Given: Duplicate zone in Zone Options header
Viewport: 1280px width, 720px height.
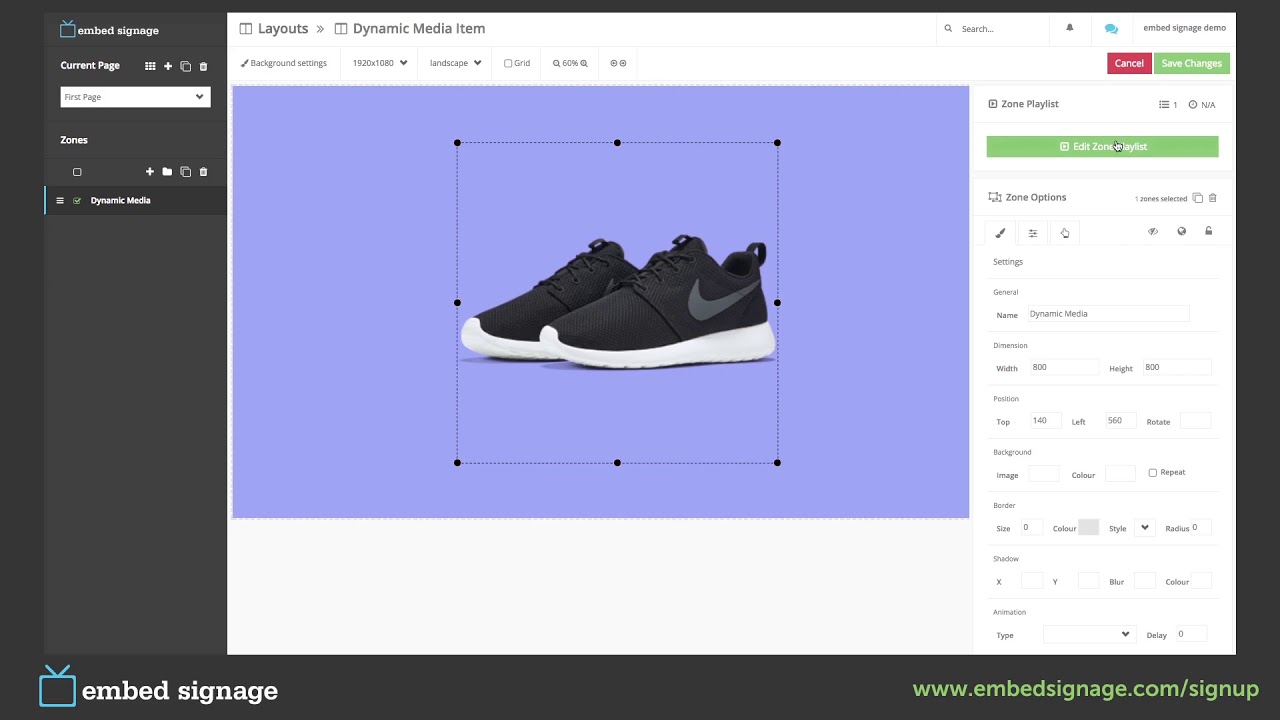Looking at the screenshot, I should (x=1197, y=198).
